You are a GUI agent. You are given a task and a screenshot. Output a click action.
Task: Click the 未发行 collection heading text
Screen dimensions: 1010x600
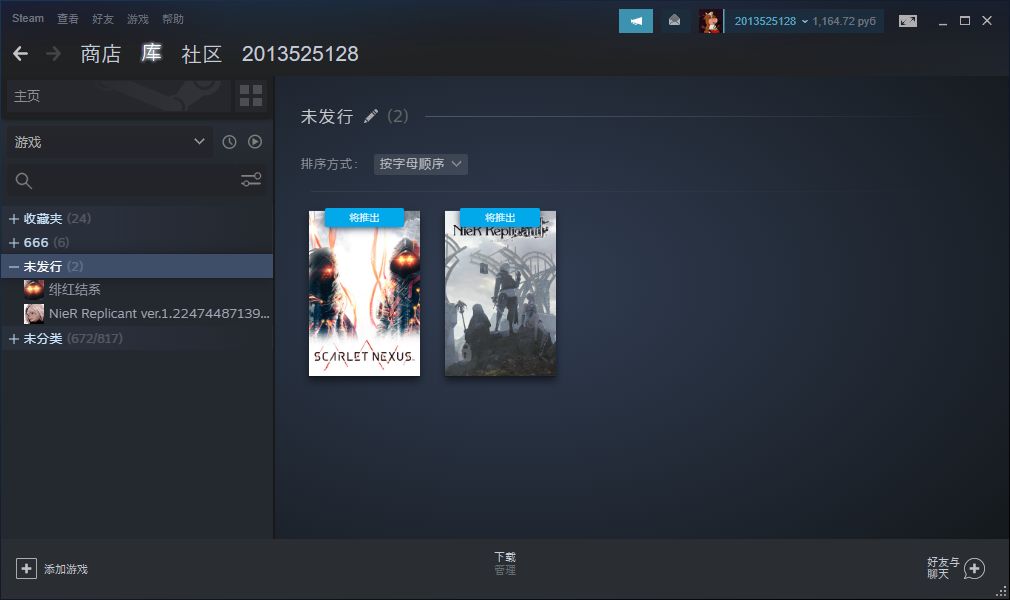pos(327,117)
